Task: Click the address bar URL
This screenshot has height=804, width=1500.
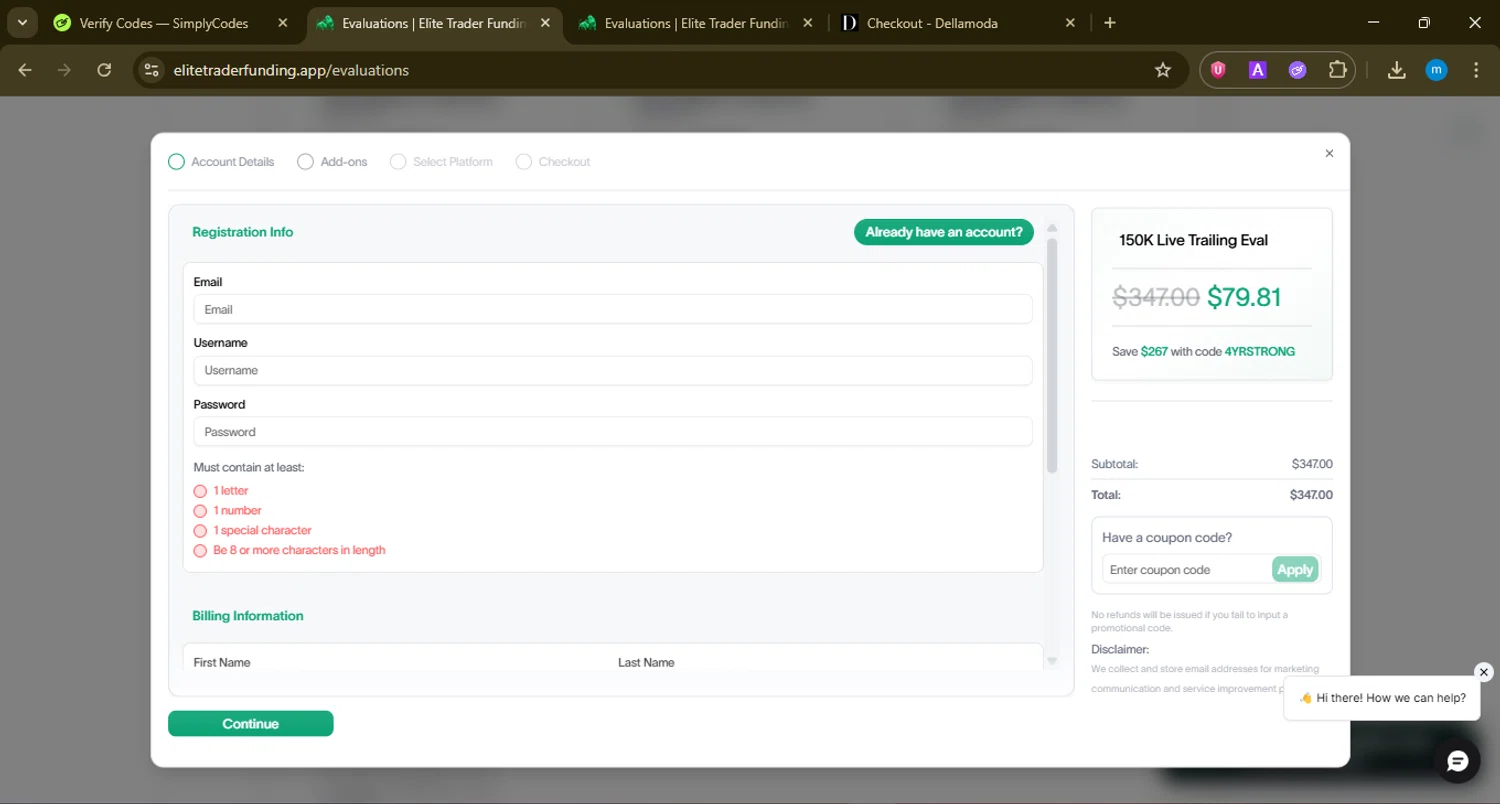Action: click(291, 70)
